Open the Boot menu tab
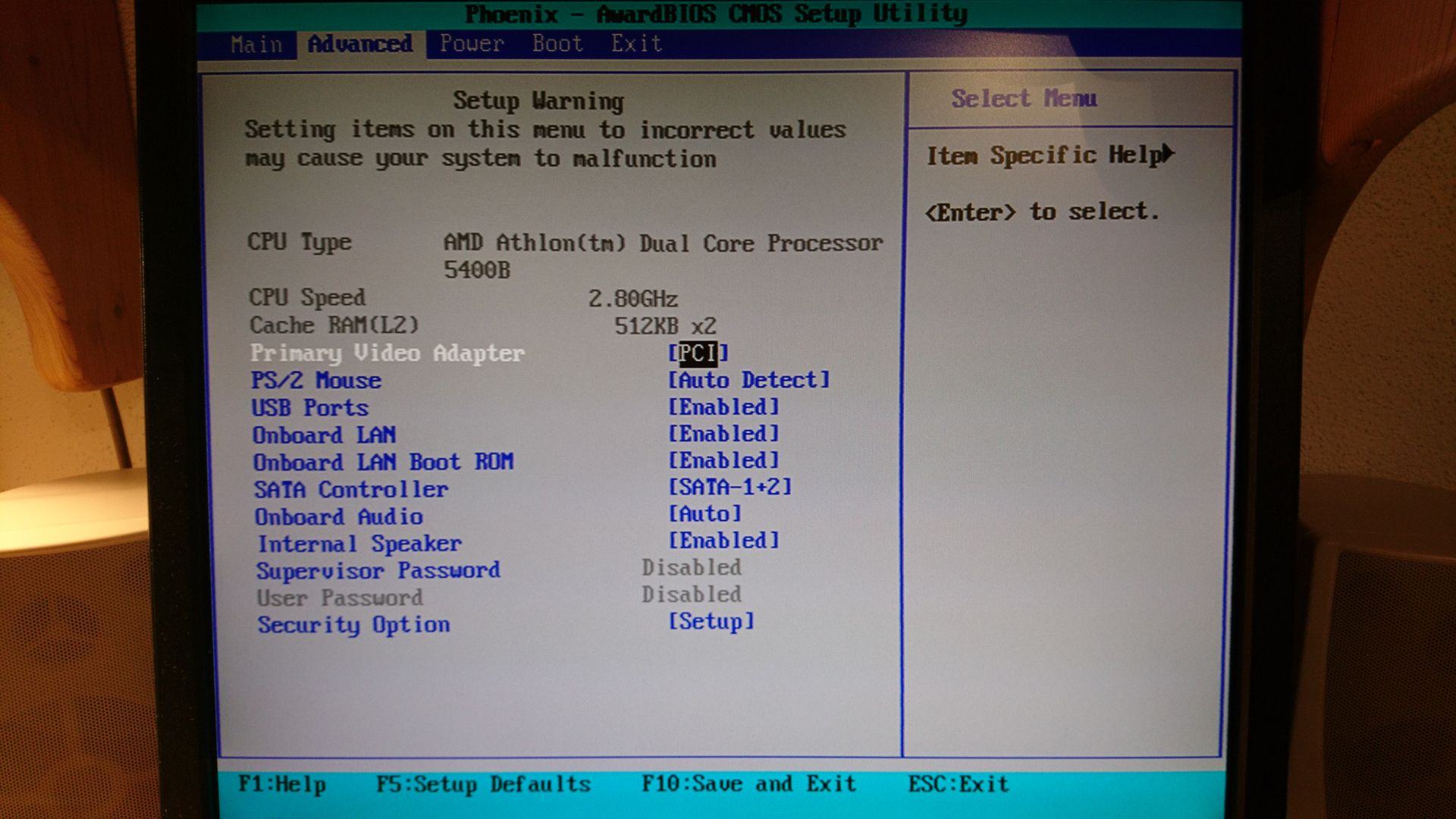1456x819 pixels. pyautogui.click(x=557, y=44)
